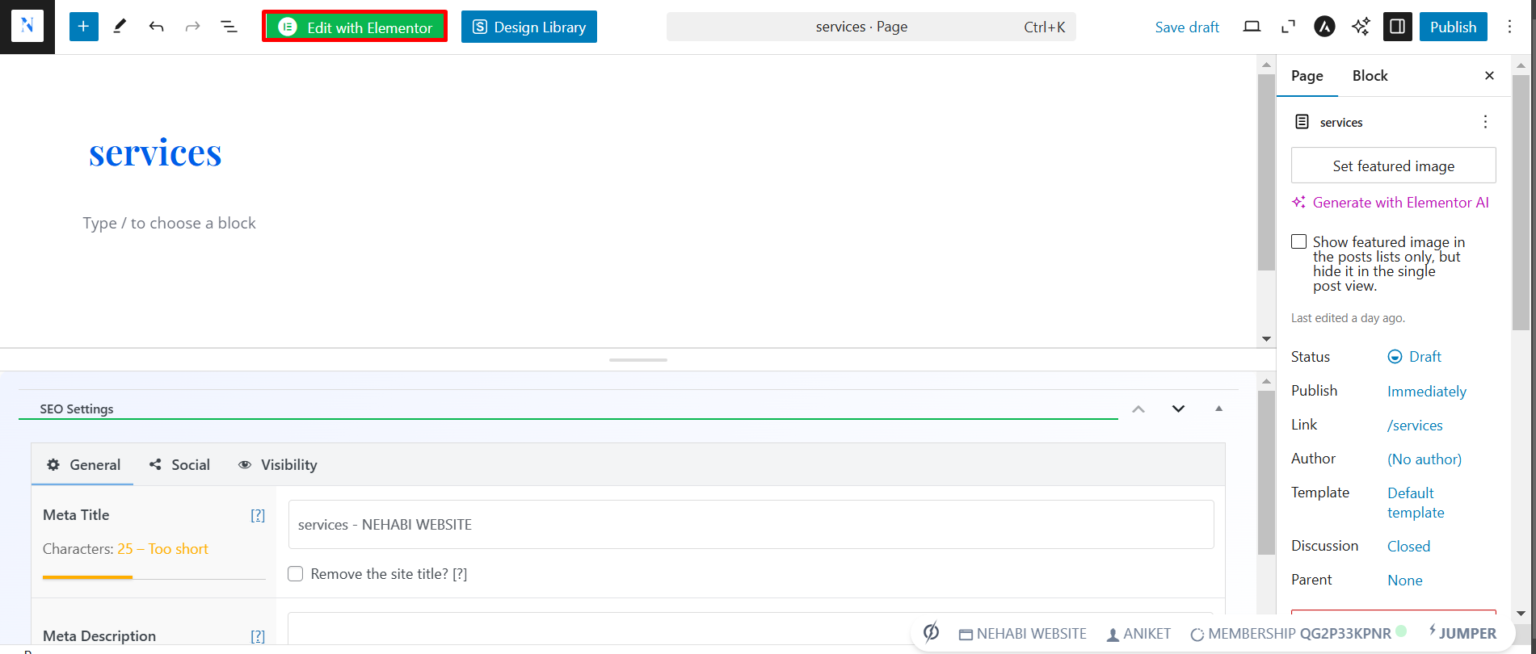Toggle the Settings sidebar panel icon
The height and width of the screenshot is (654, 1536).
(1397, 27)
